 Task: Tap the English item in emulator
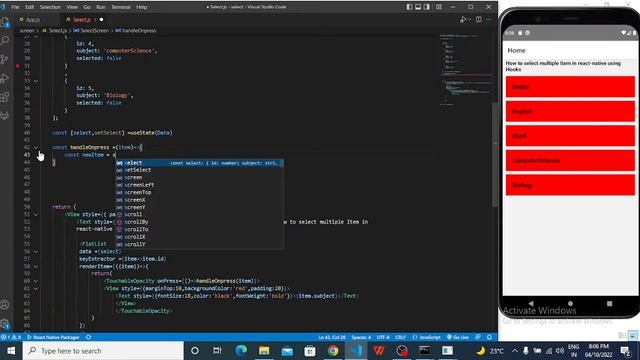coord(570,111)
